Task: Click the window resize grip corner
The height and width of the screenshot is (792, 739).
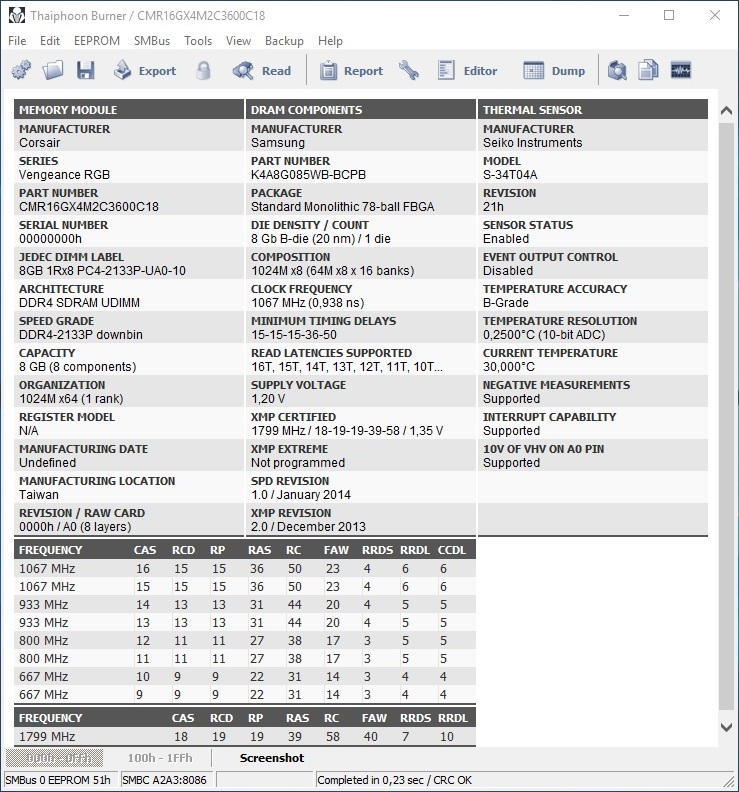Action: click(x=728, y=781)
